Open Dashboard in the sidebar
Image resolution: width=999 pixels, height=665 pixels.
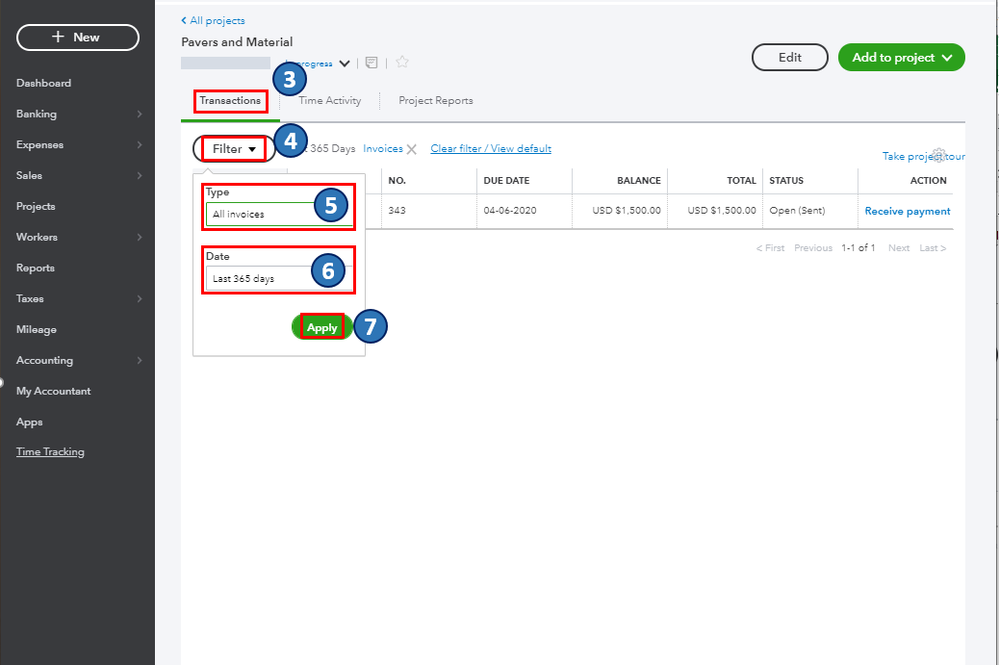click(x=43, y=83)
